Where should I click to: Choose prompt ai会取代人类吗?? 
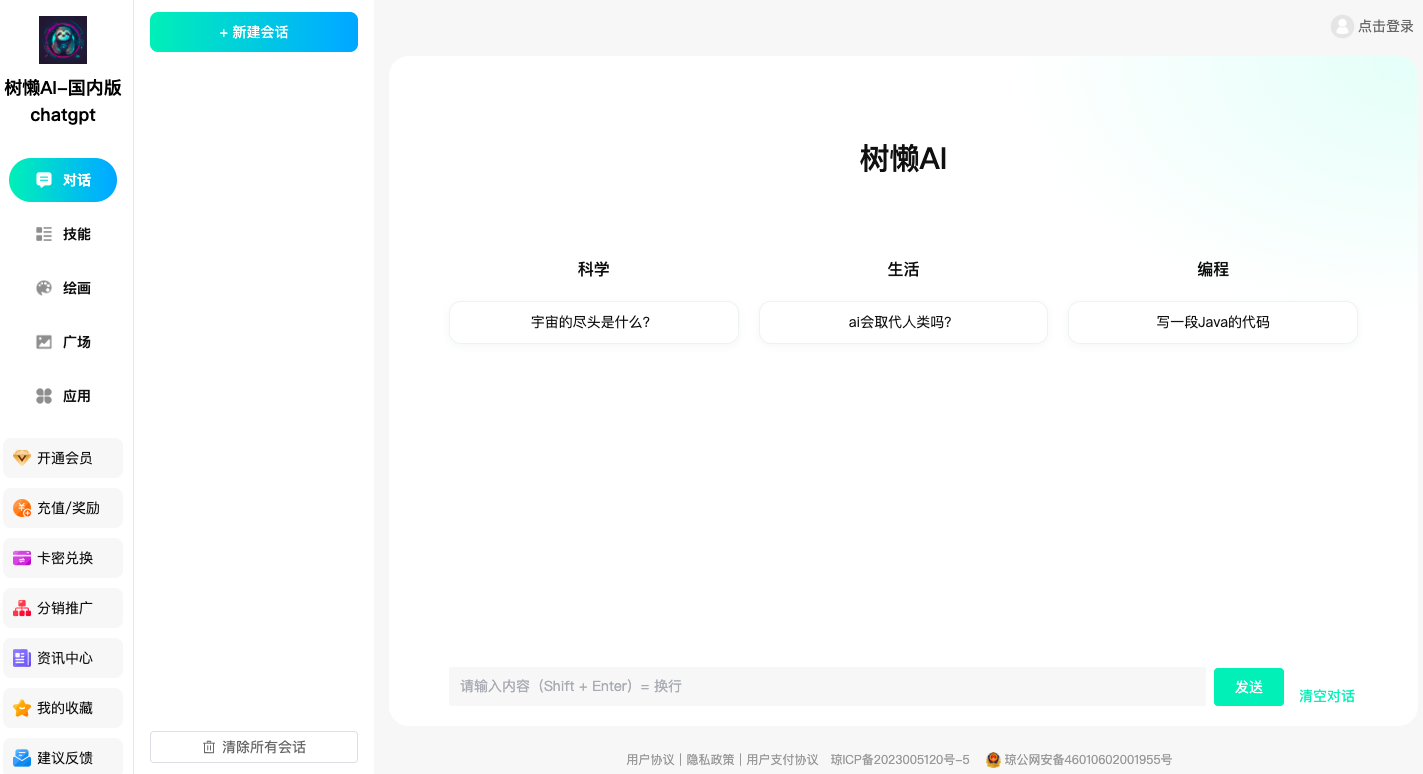point(903,322)
